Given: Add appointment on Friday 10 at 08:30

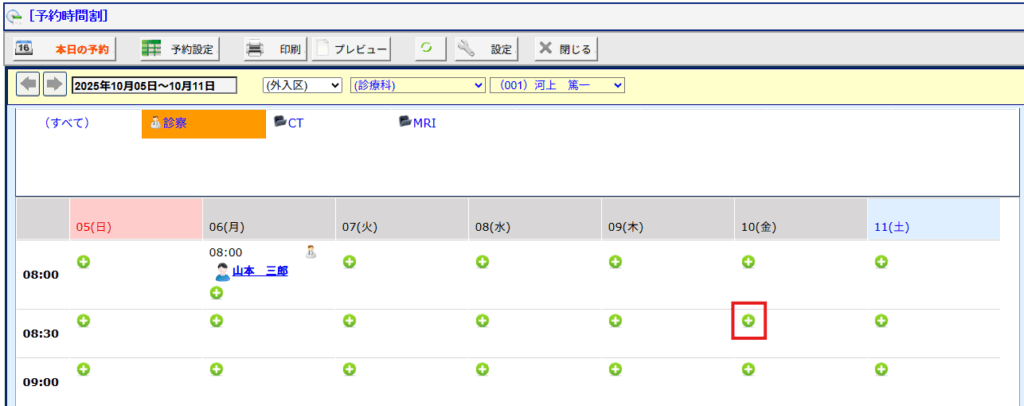Looking at the screenshot, I should coord(748,321).
